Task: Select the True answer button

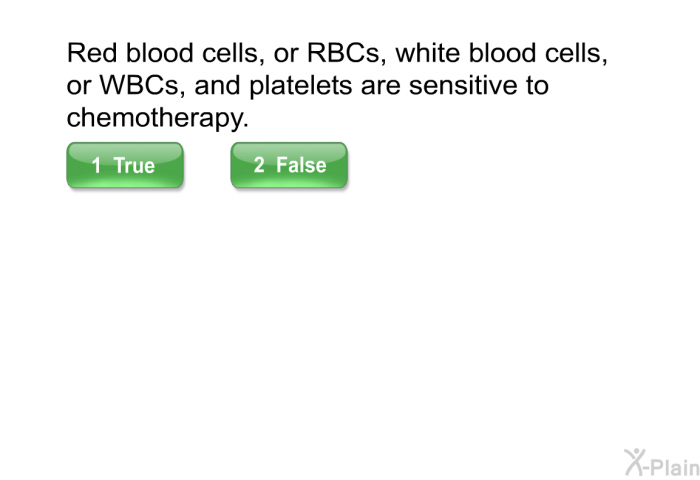Action: tap(125, 165)
